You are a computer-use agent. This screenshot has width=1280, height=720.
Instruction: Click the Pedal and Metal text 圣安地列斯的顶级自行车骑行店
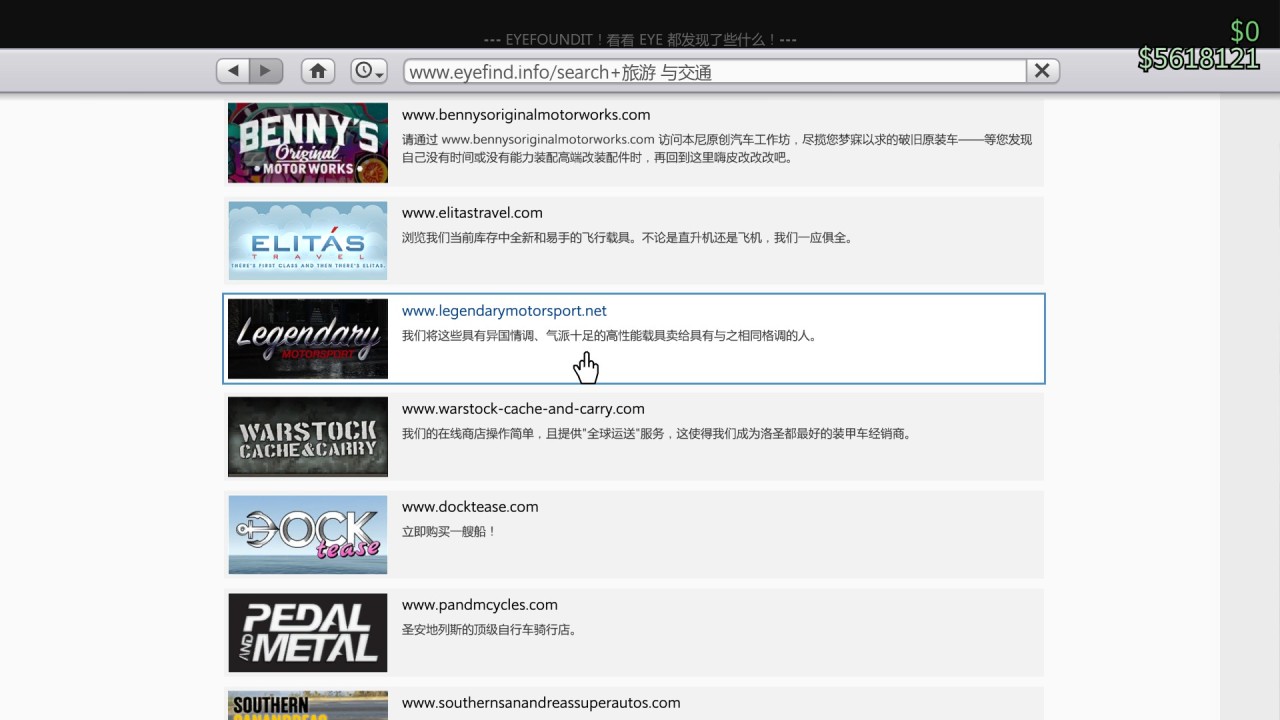[489, 630]
